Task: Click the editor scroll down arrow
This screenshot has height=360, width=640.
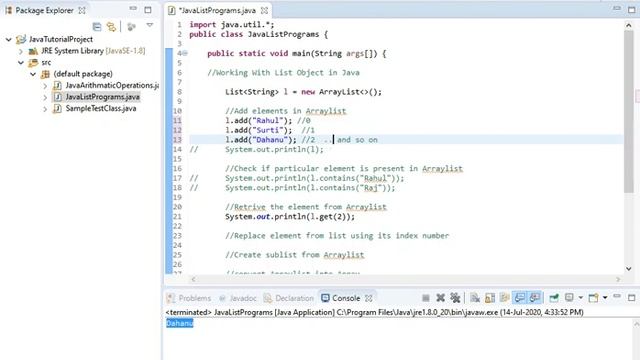Action: (x=629, y=269)
